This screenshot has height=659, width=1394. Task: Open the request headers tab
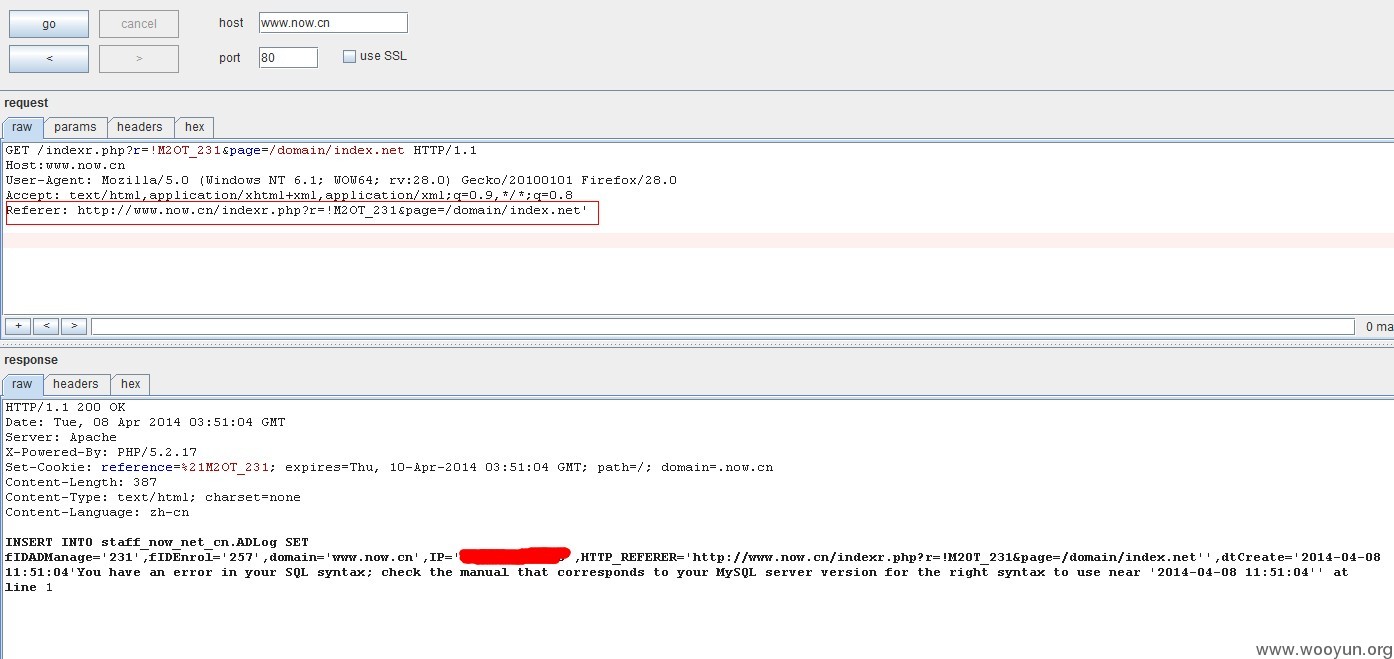tap(139, 127)
